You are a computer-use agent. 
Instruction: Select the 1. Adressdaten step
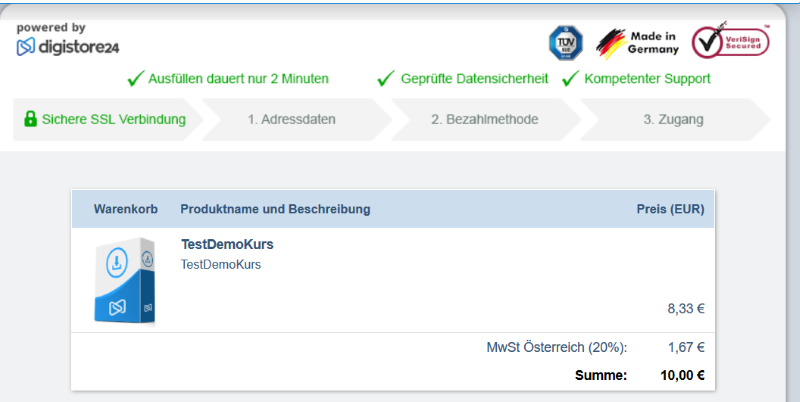tap(291, 120)
